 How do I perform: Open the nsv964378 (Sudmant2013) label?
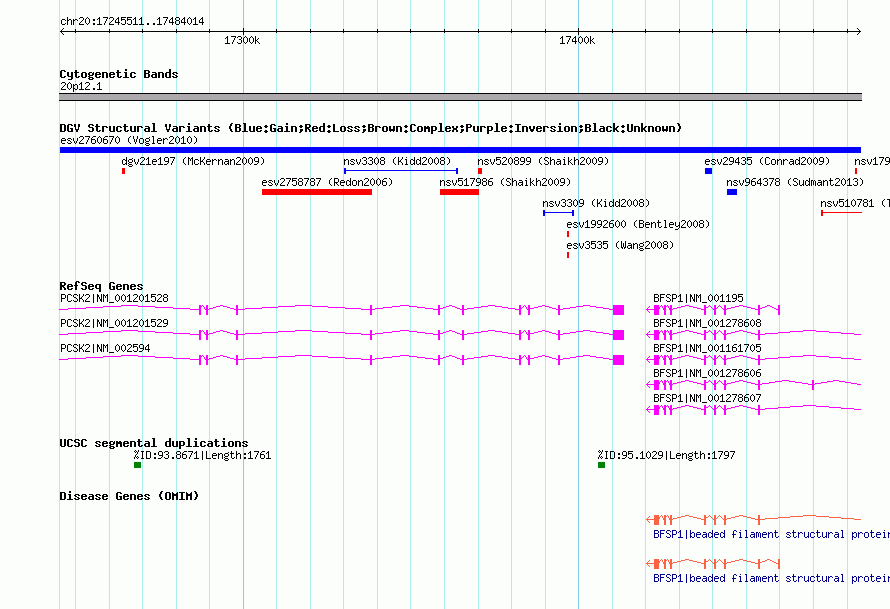[795, 182]
